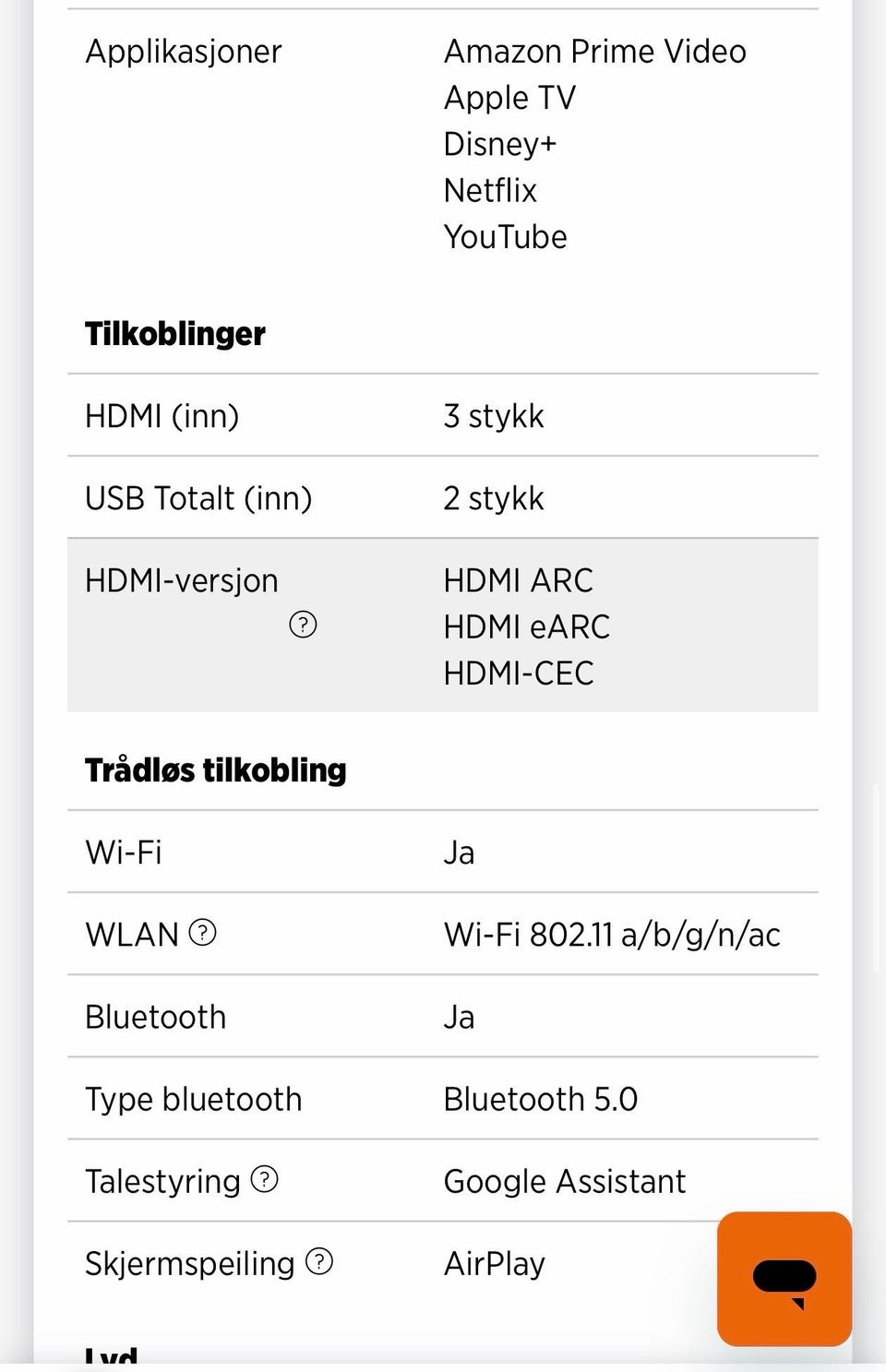Click the YouTube application entry
Image resolution: width=886 pixels, height=1372 pixels.
click(506, 236)
